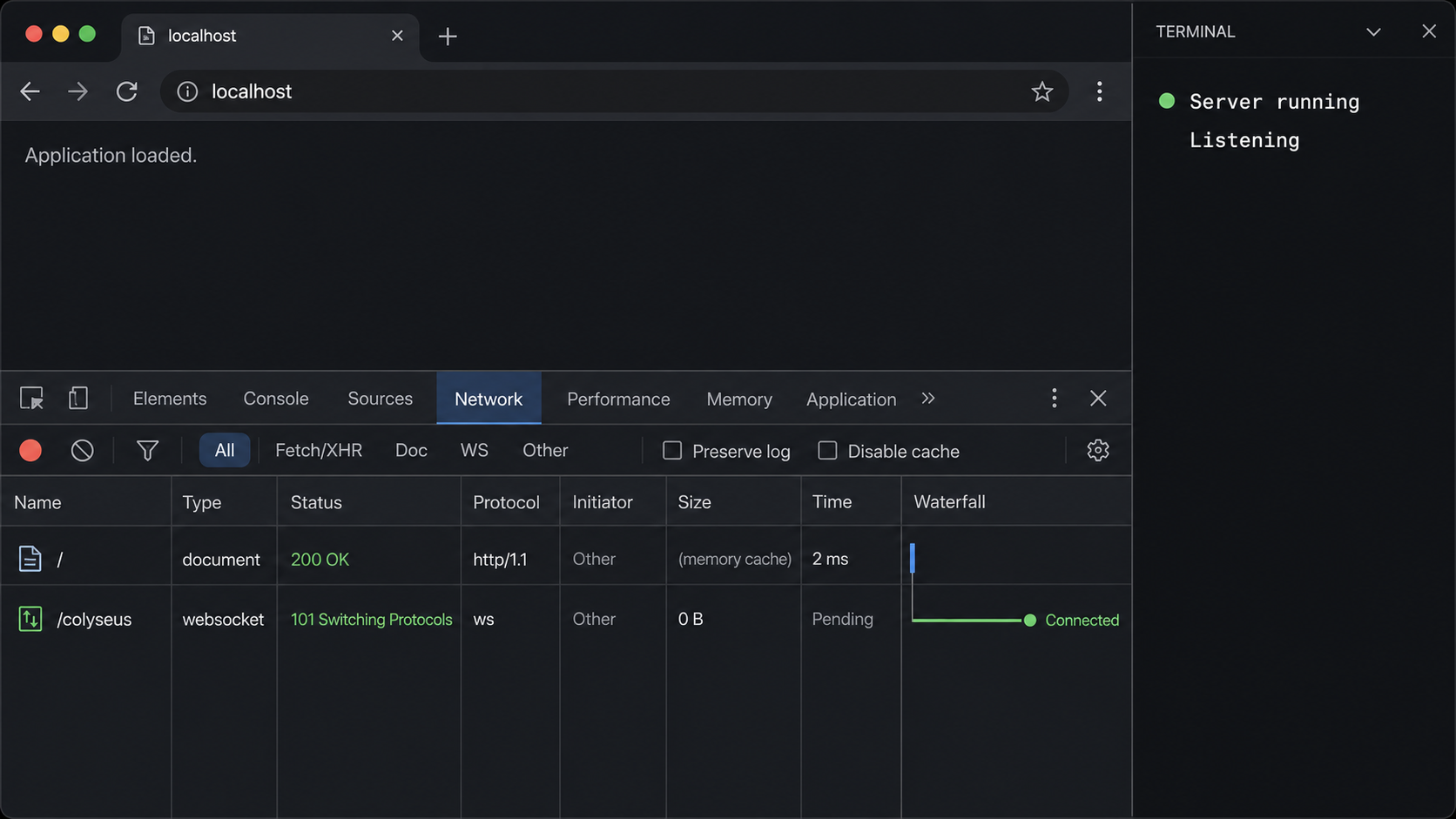Sort by the Protocol column header
The width and height of the screenshot is (1456, 819).
point(510,501)
